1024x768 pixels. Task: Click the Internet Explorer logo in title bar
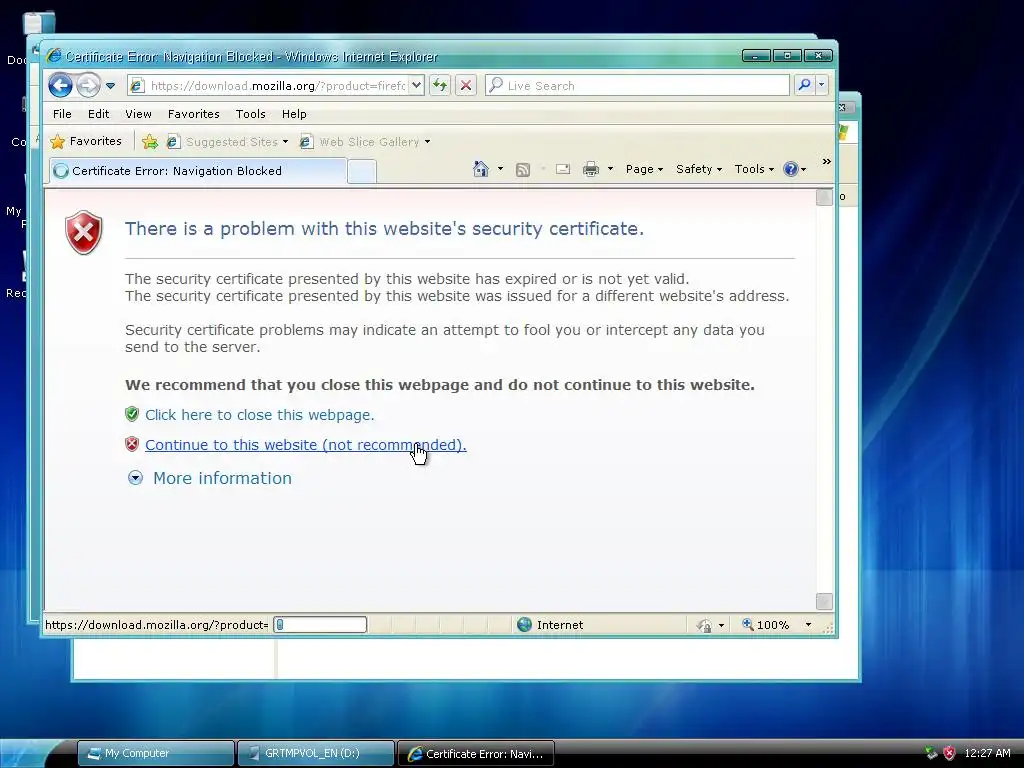[x=54, y=56]
